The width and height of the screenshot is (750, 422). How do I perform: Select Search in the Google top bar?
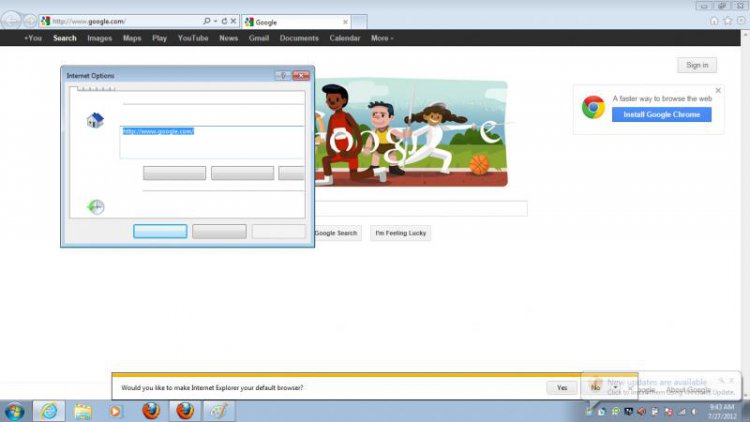click(x=65, y=38)
